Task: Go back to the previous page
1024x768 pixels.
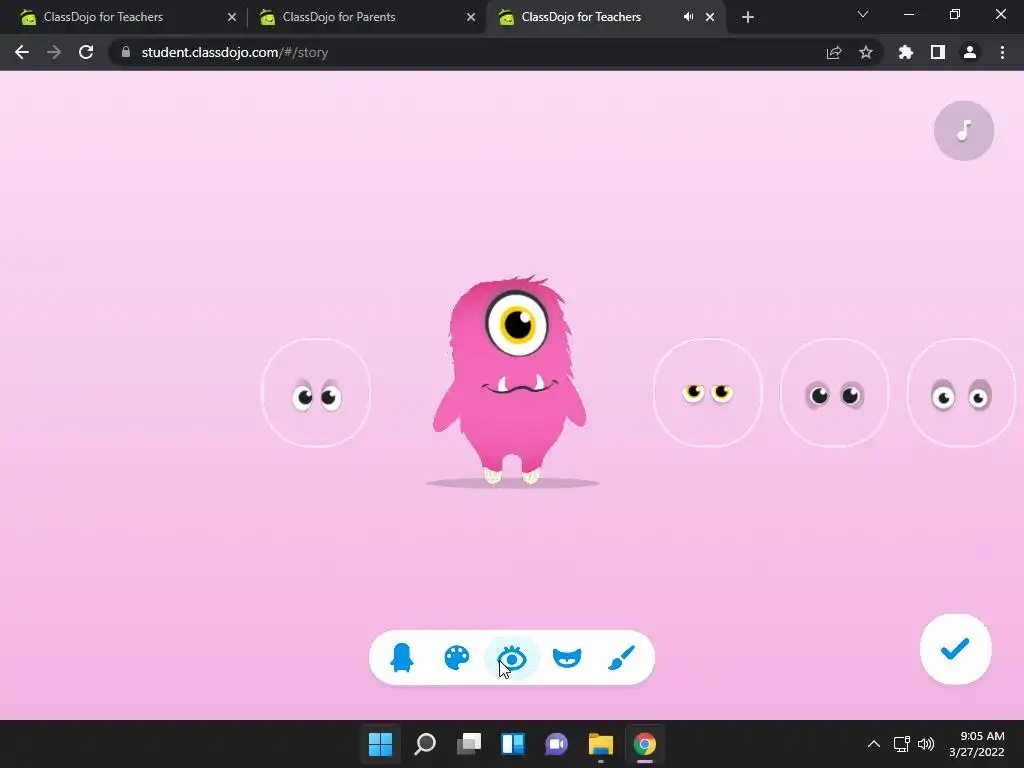Action: tap(22, 52)
